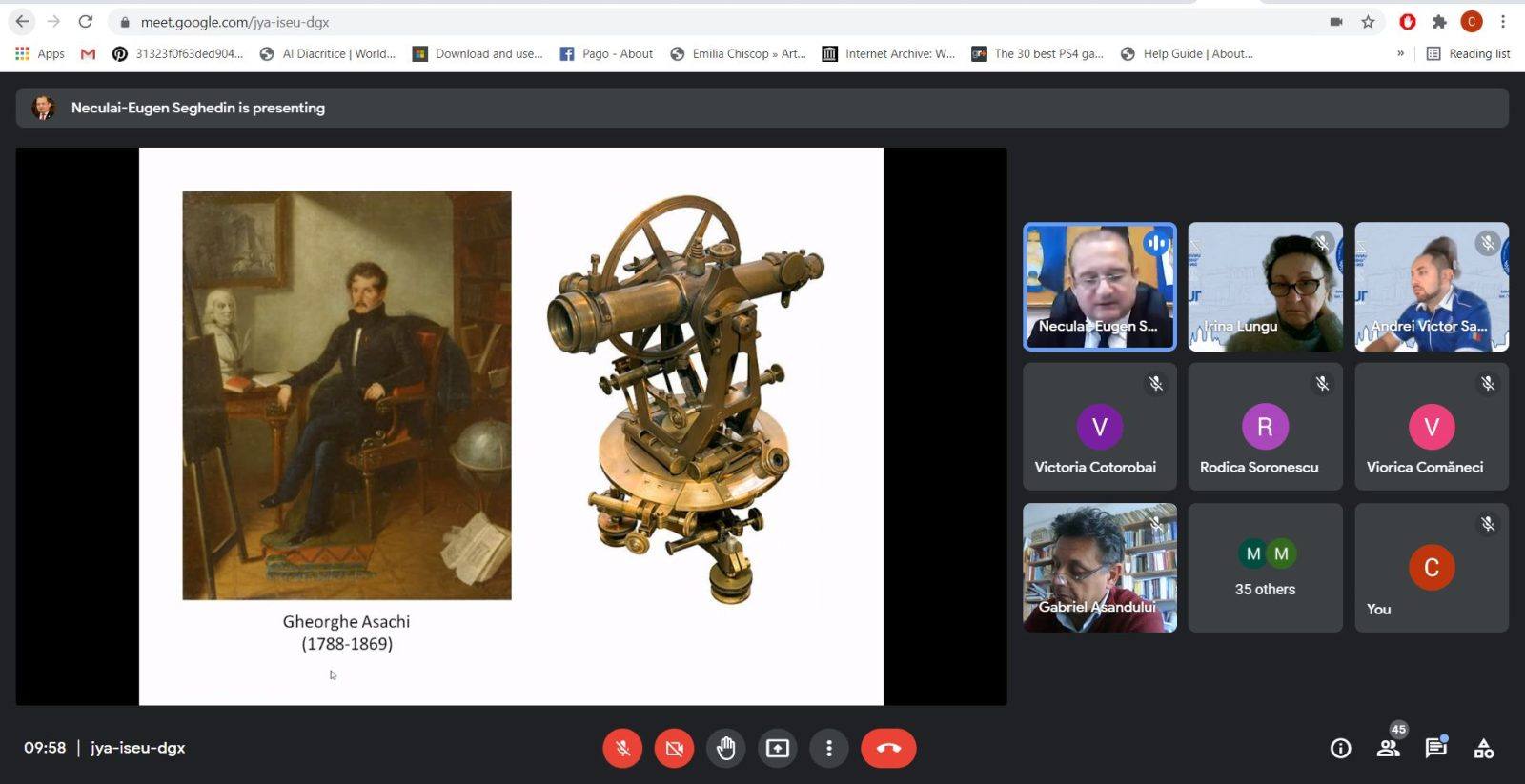
Task: Open Help Guide bookmark
Action: pyautogui.click(x=1187, y=54)
